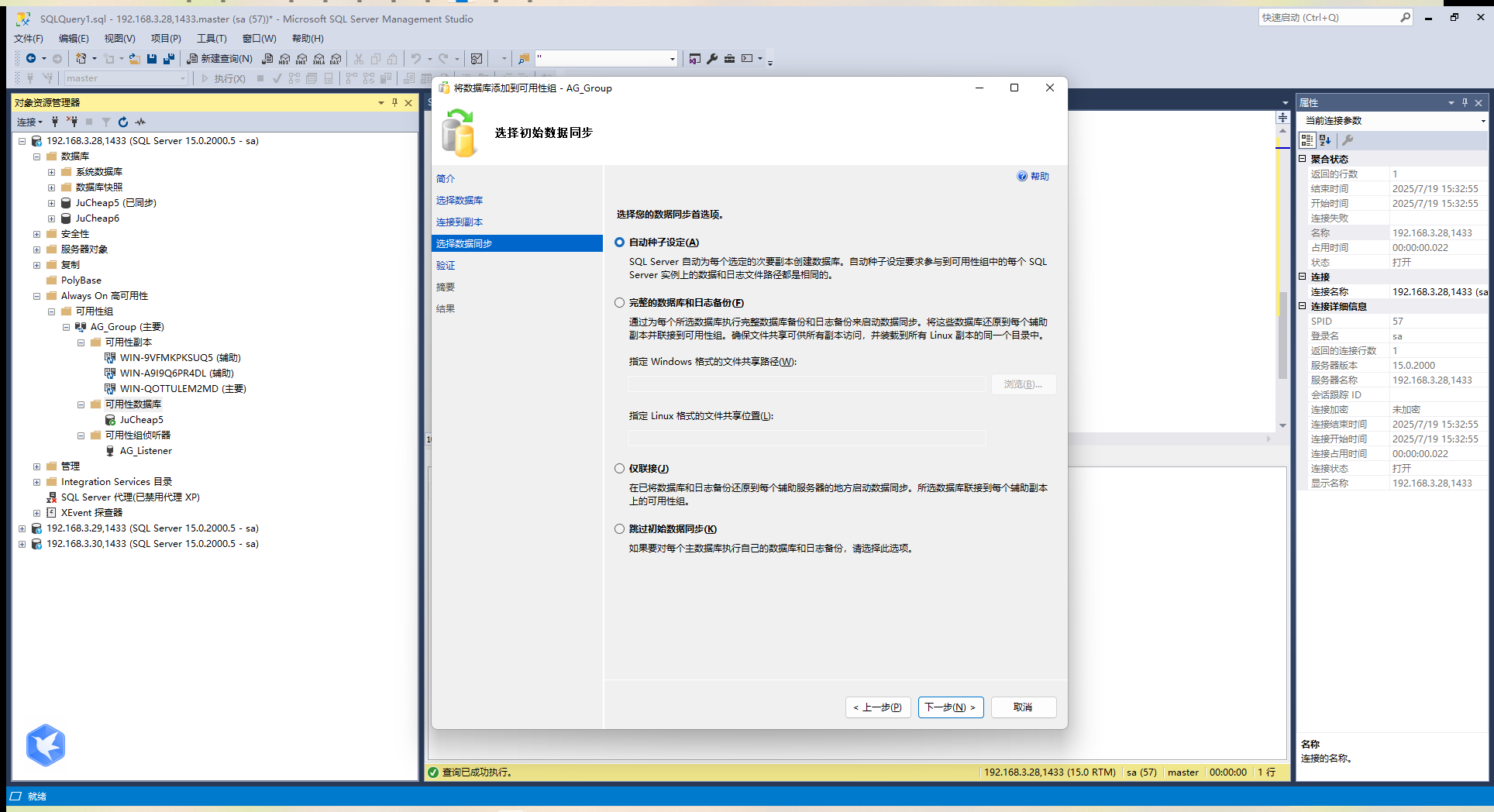The height and width of the screenshot is (812, 1494).
Task: Pin the Object Explorer panel
Action: (394, 102)
